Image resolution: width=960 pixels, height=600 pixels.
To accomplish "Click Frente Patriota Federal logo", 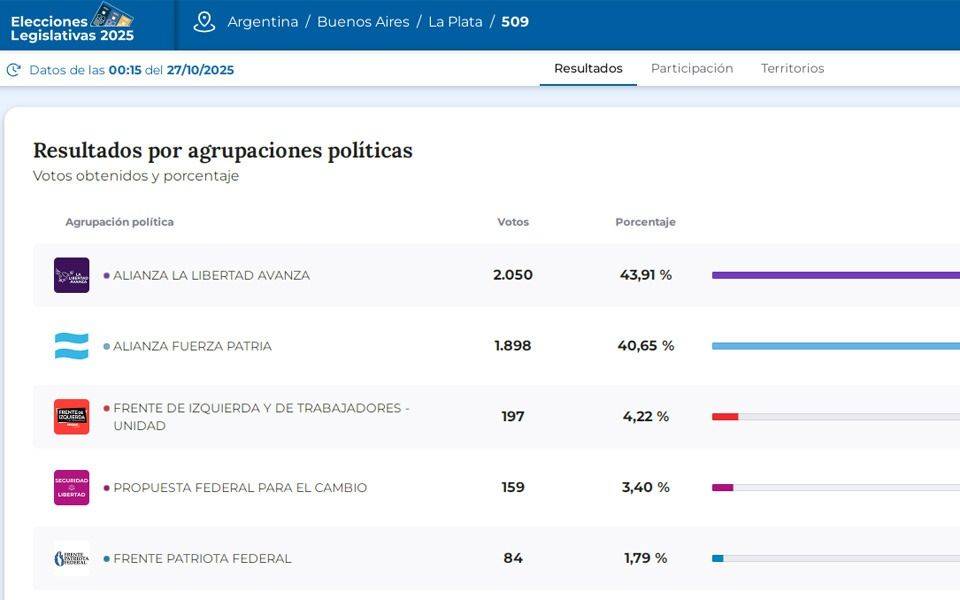I will 71,558.
